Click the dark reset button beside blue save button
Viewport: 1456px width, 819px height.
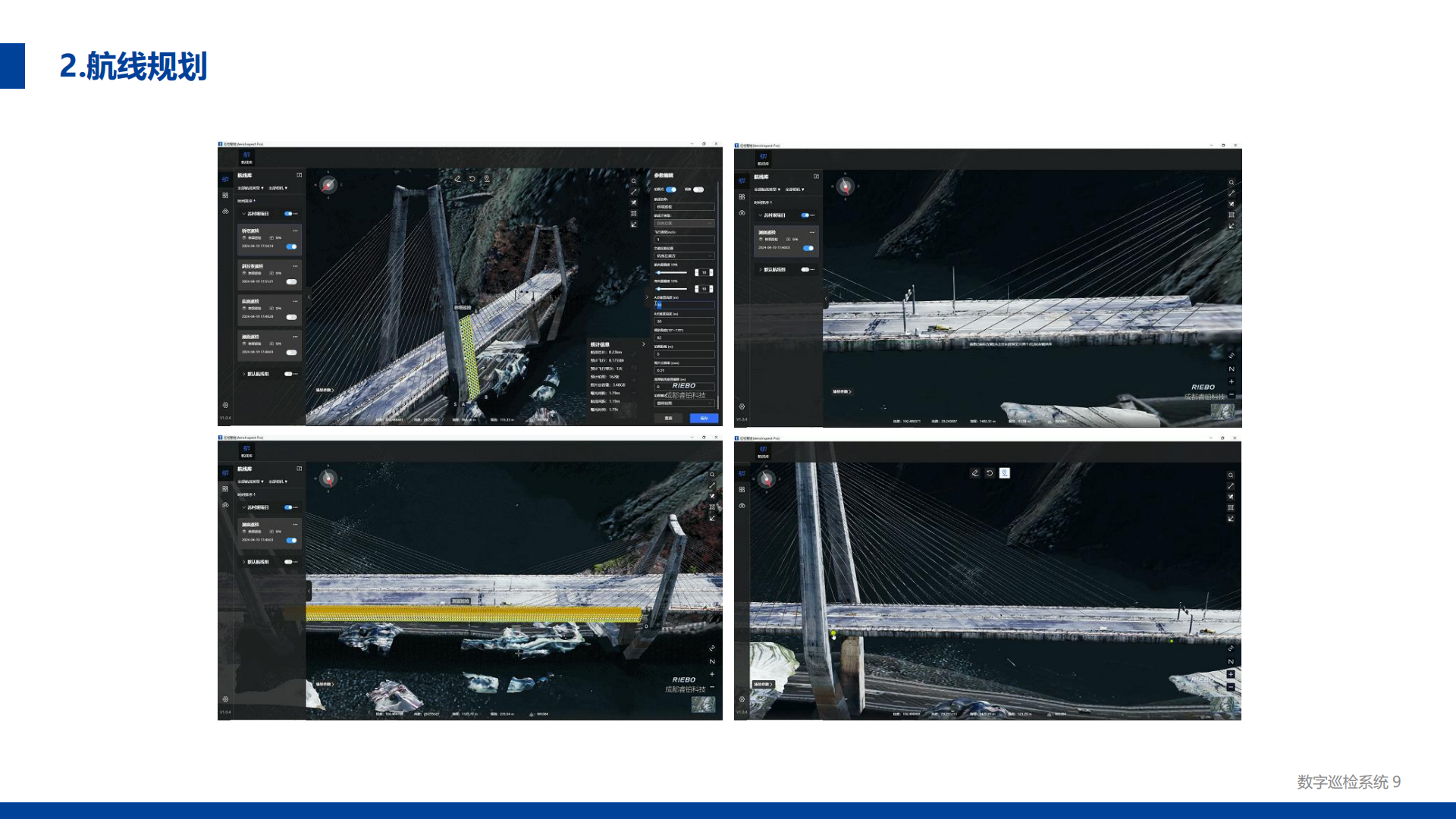(669, 419)
